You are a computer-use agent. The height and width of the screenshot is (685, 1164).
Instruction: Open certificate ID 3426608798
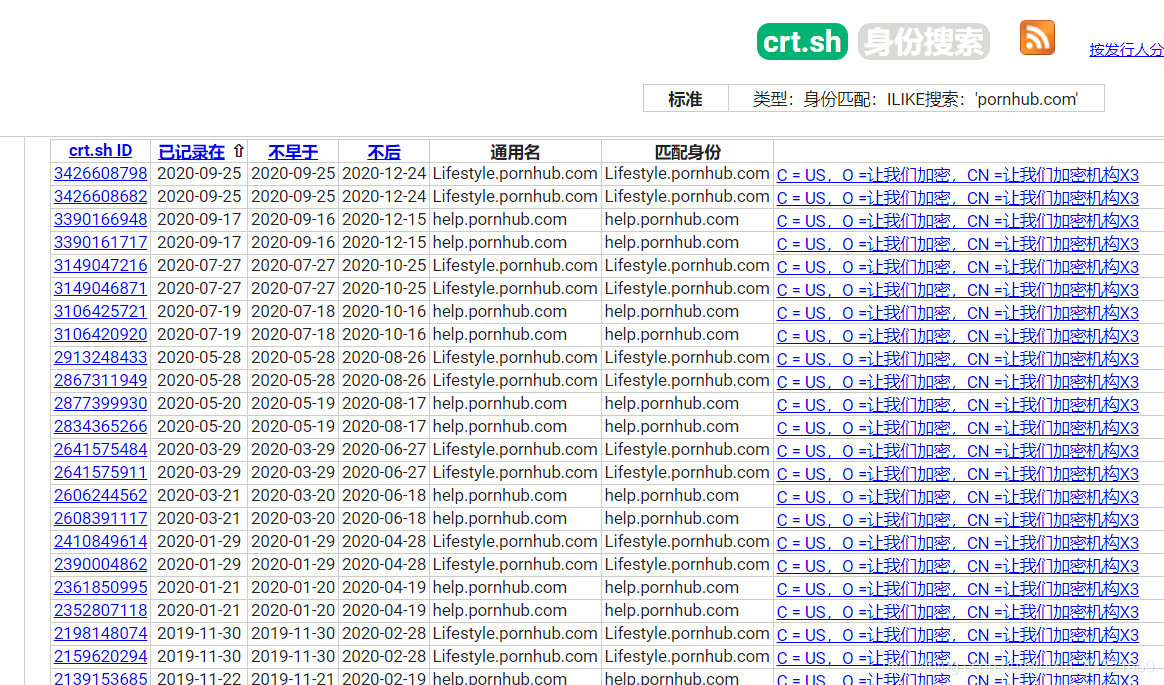100,174
